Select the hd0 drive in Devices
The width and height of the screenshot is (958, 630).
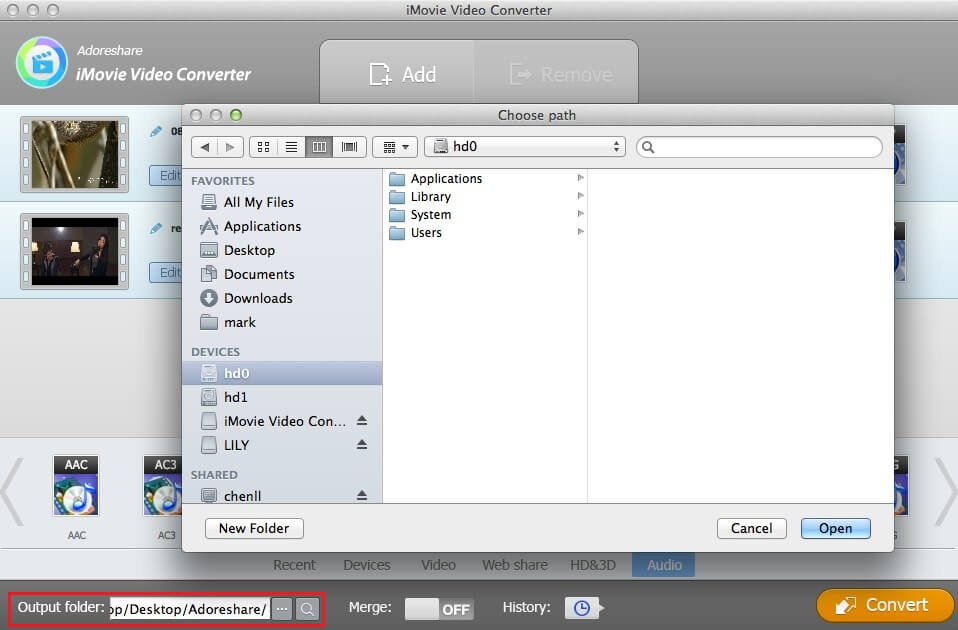coord(282,373)
